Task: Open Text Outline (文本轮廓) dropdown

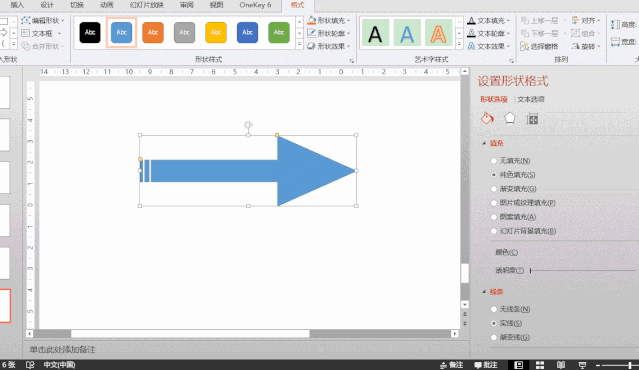Action: click(x=489, y=33)
